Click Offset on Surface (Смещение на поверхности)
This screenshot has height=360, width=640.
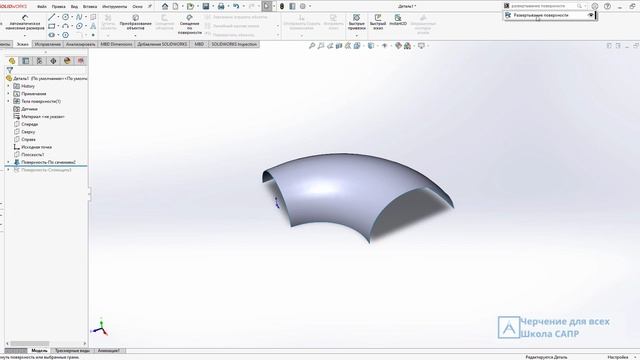tap(189, 24)
